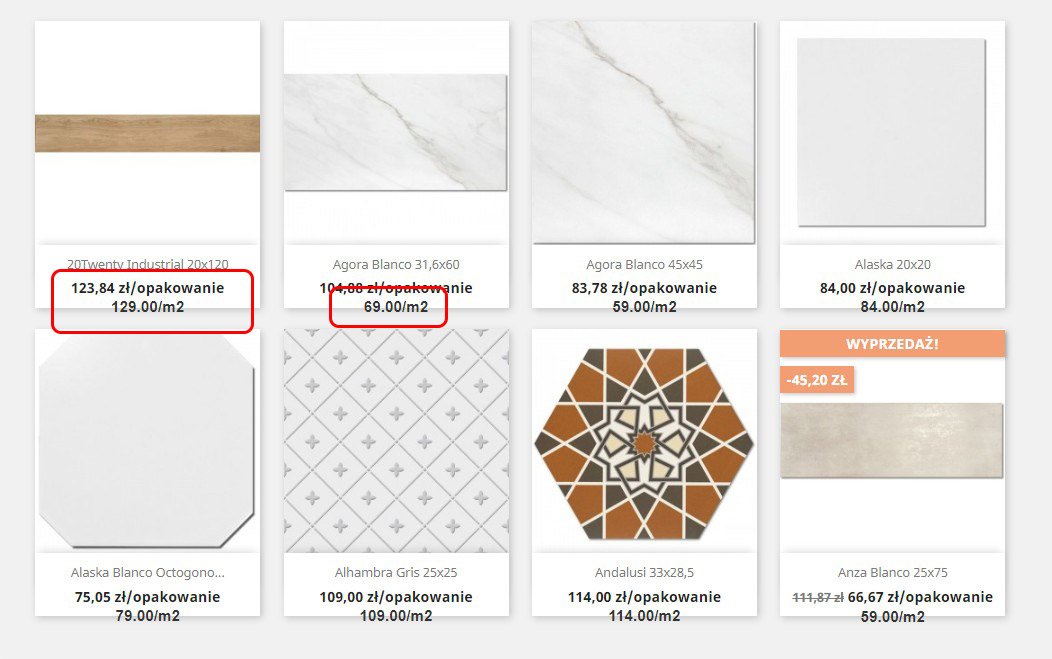This screenshot has width=1052, height=659.
Task: Click the Alaska Blanco Octogono product name
Action: 148,572
